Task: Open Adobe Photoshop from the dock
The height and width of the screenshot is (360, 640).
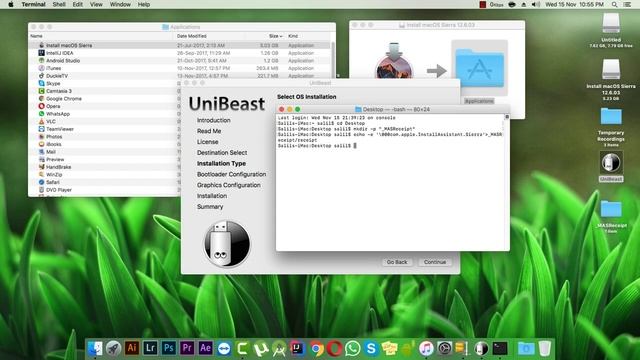Action: point(169,348)
